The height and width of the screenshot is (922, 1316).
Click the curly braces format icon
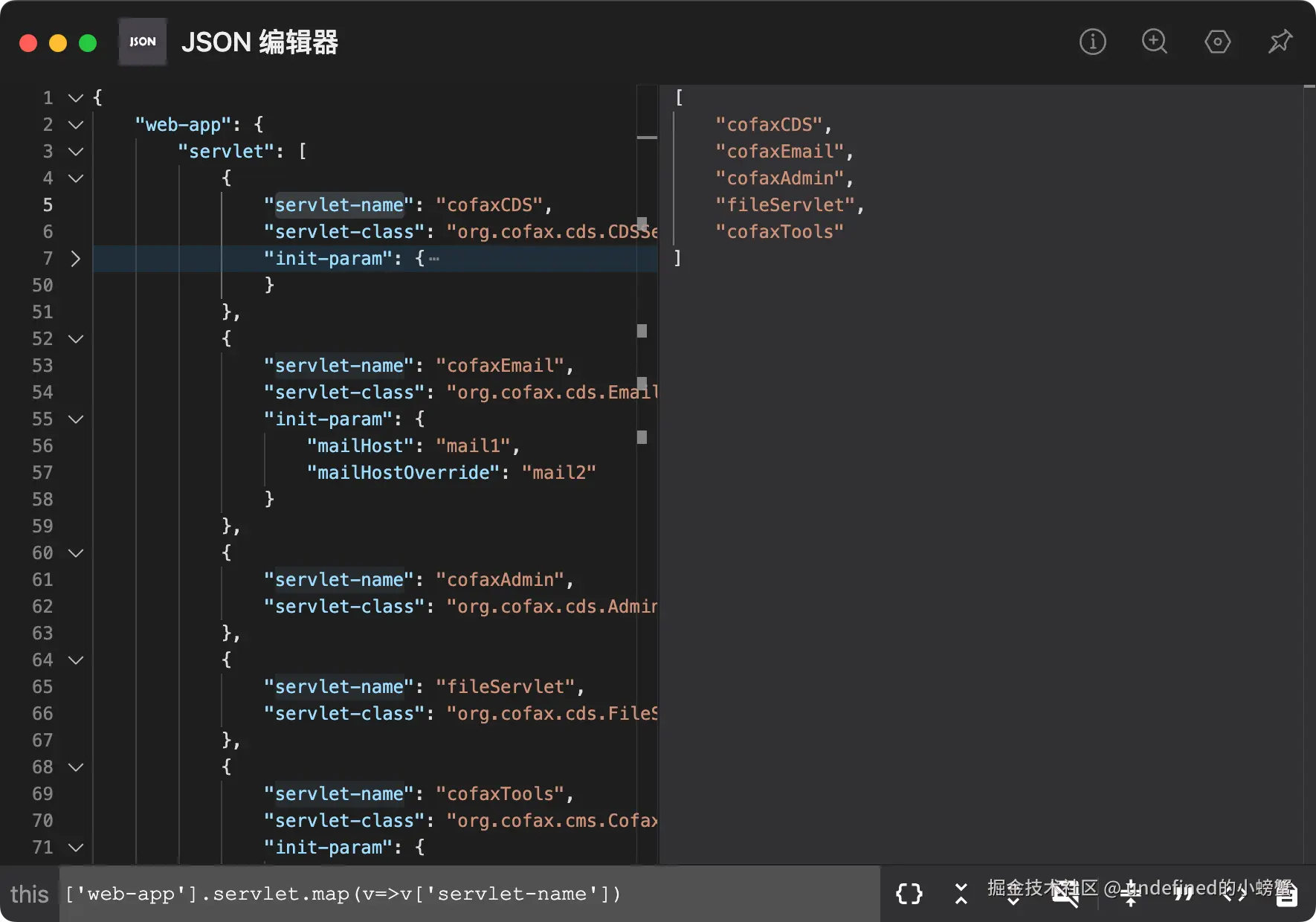pos(909,893)
